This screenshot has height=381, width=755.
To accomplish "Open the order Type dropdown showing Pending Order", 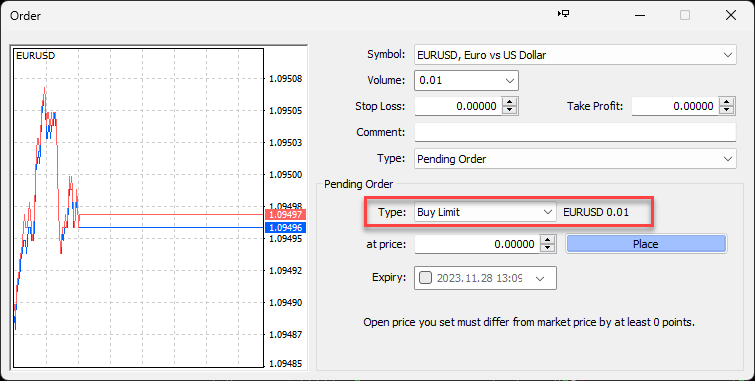I will click(575, 159).
